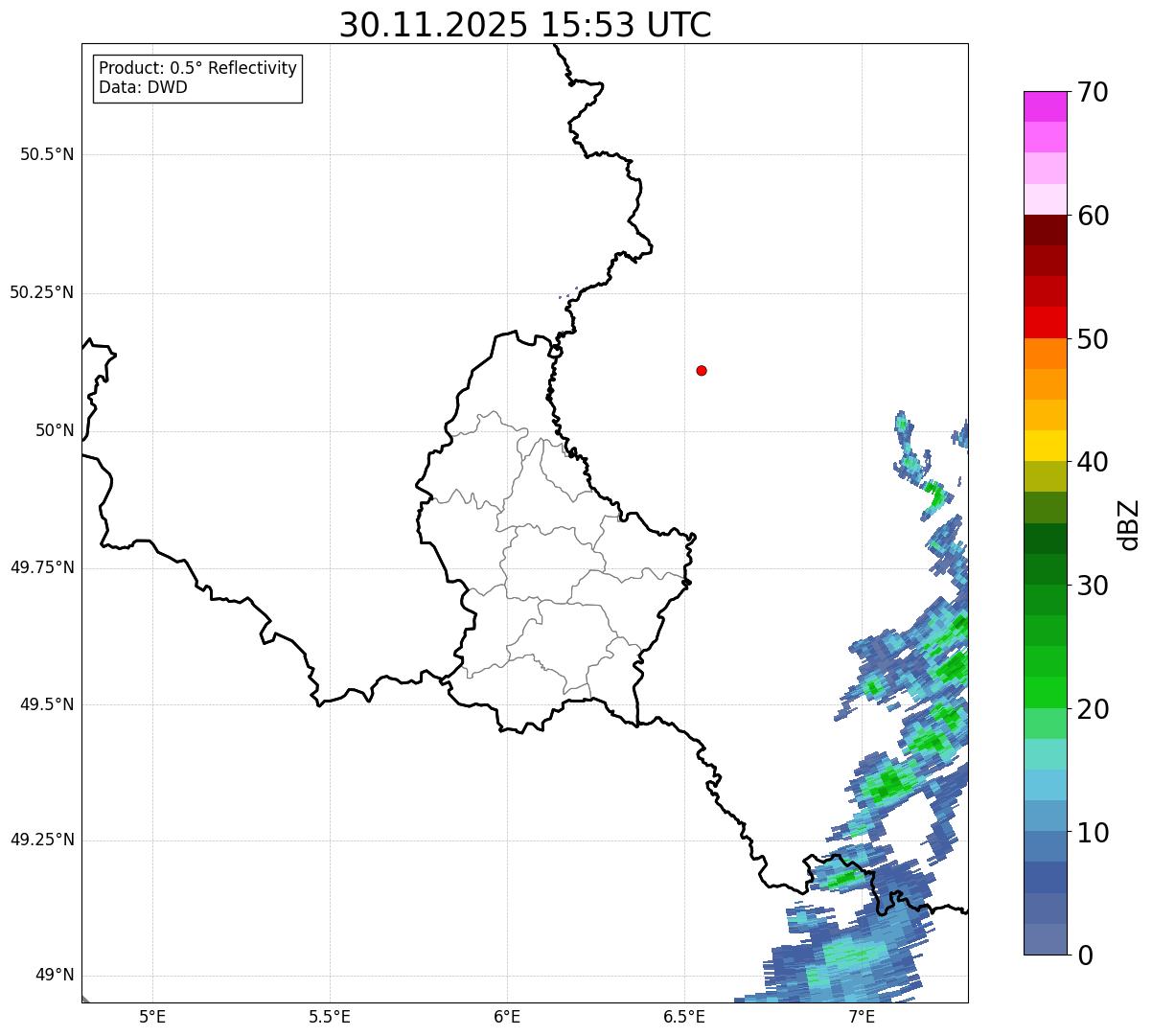Click the 20 tick on colorbar

[x=1093, y=709]
